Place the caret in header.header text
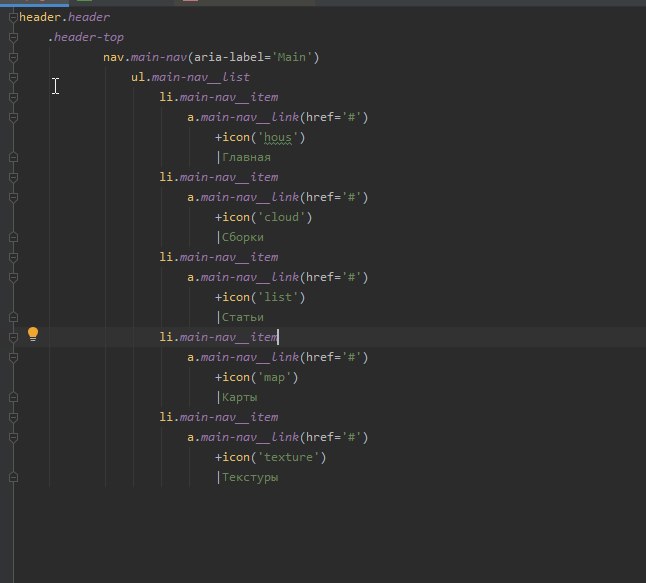646x583 pixels. coord(64,17)
